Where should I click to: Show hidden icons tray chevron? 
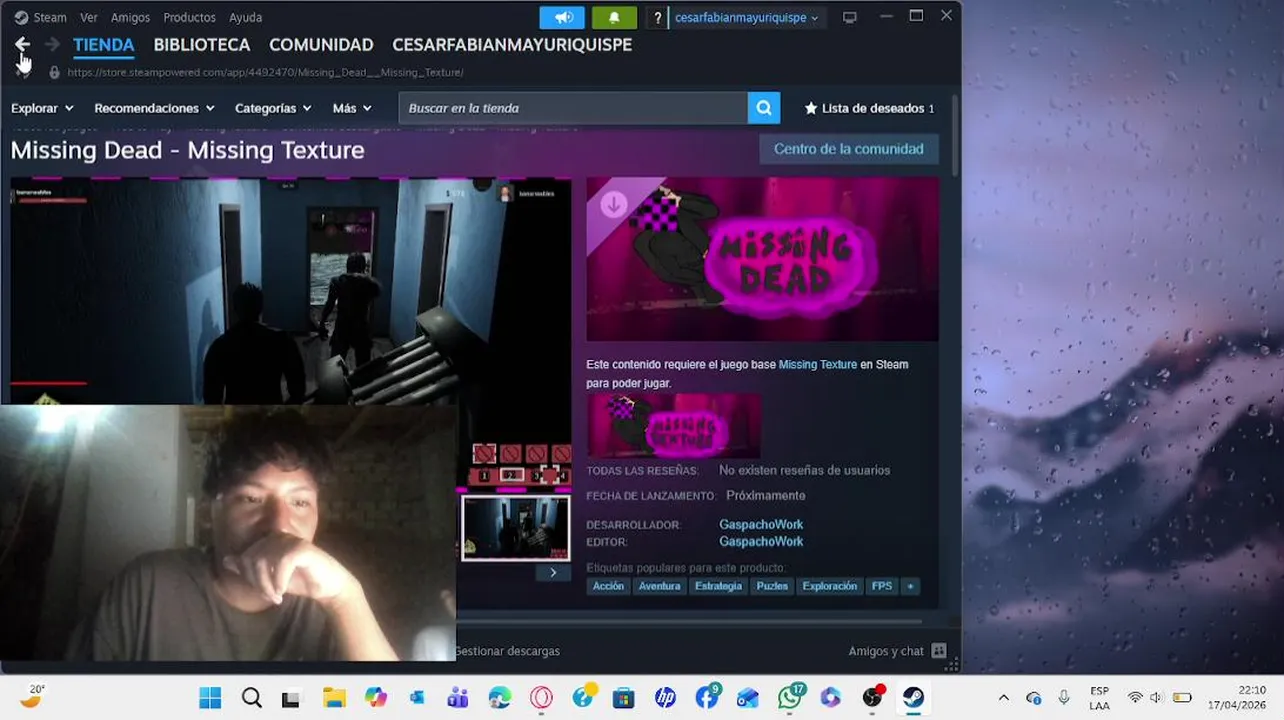[1004, 698]
